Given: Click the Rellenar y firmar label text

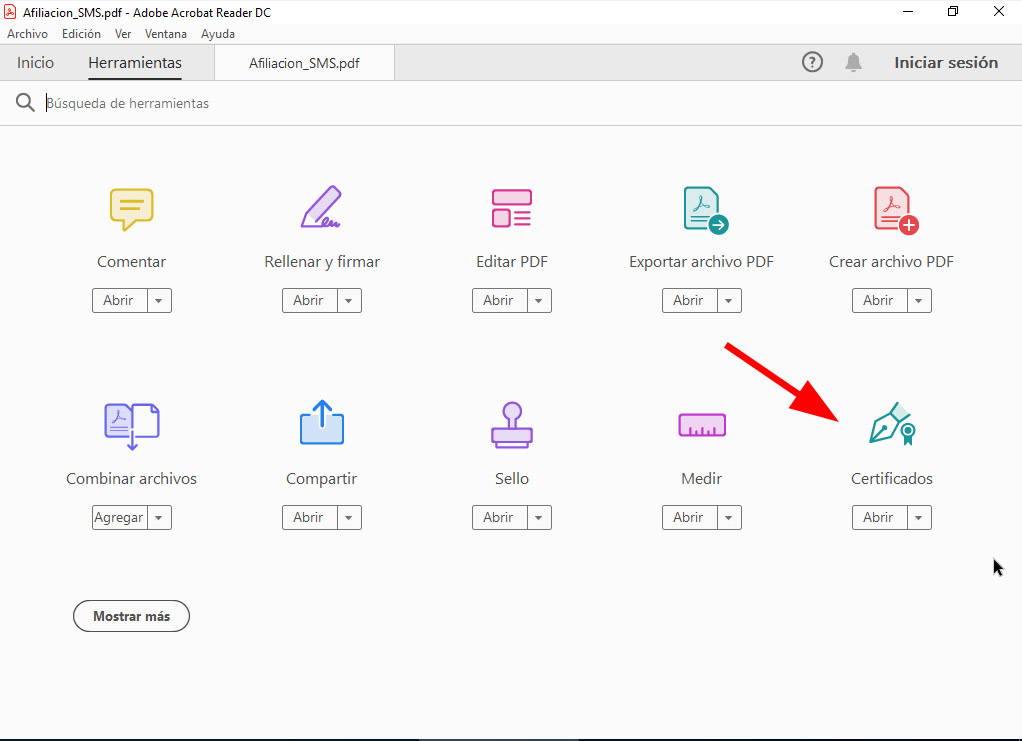Looking at the screenshot, I should (322, 262).
